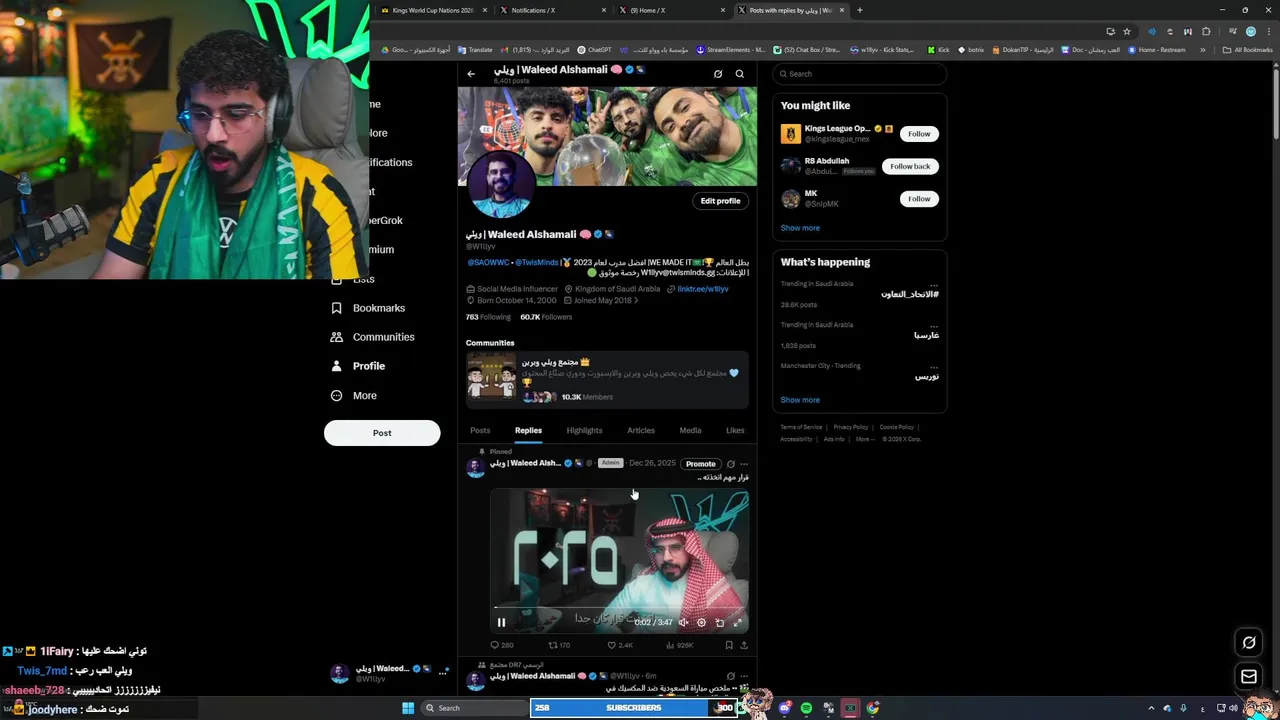Viewport: 1280px width, 720px height.
Task: Enter fullscreen on the pinned video
Action: click(738, 622)
